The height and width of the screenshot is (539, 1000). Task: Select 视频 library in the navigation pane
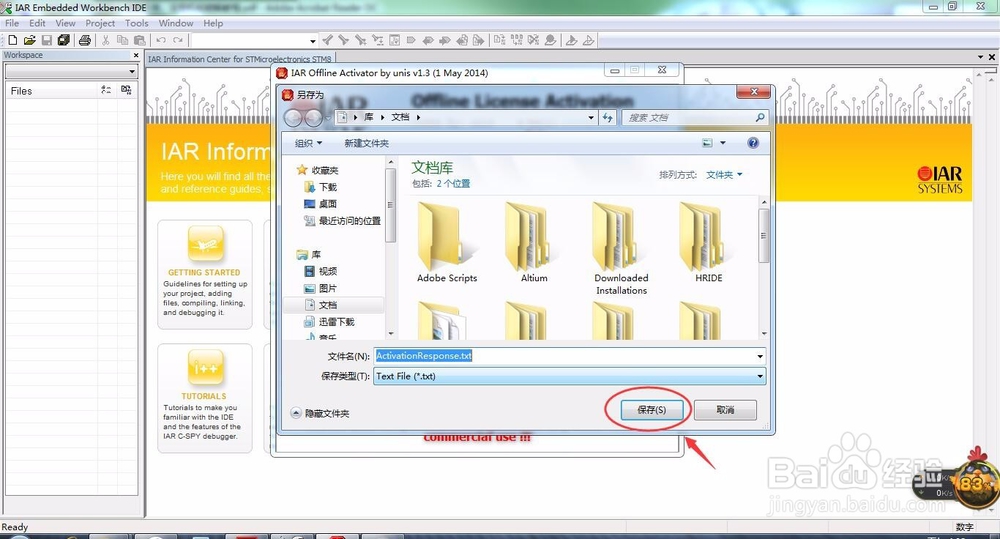click(321, 271)
